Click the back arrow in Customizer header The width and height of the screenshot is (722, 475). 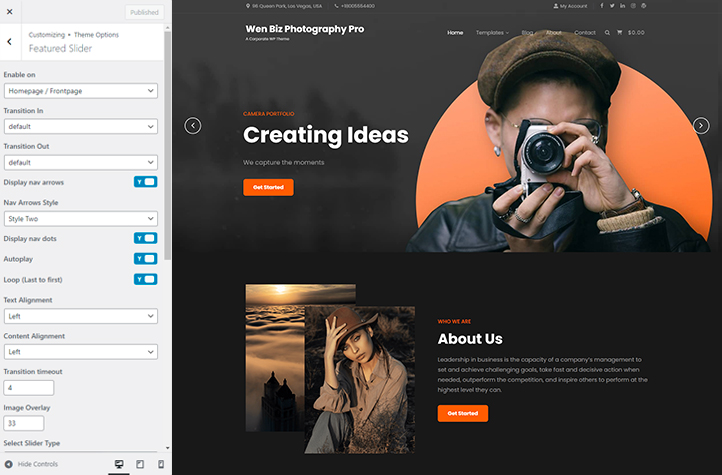click(9, 41)
